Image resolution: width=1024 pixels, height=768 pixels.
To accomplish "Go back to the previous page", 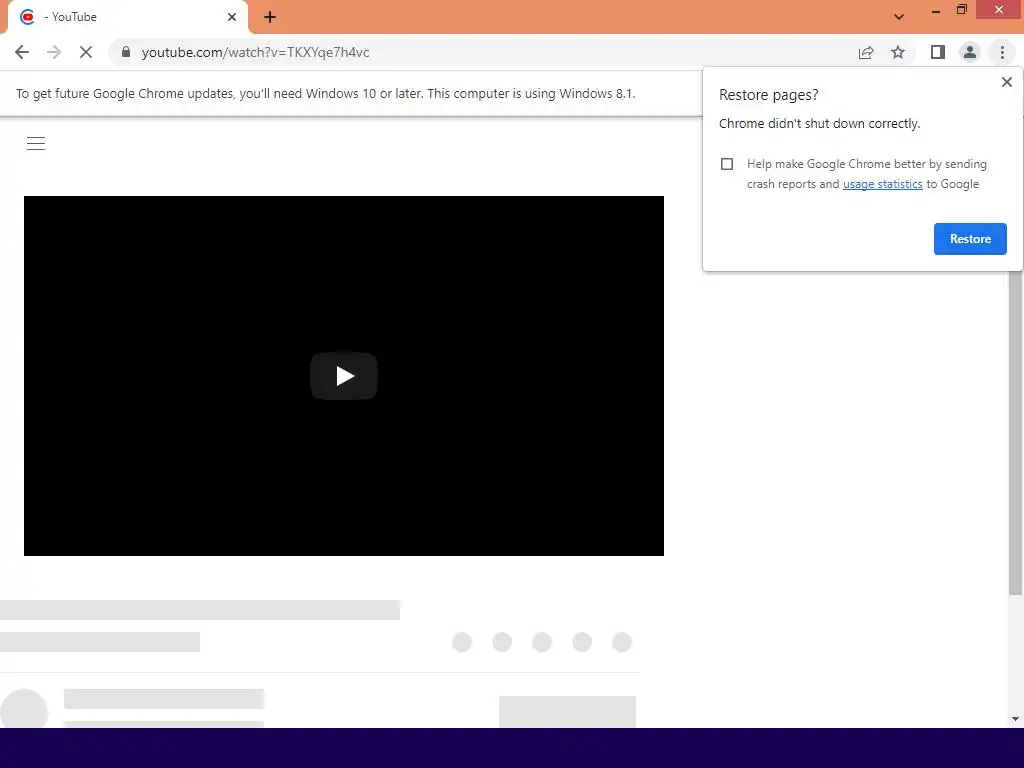I will coord(22,52).
